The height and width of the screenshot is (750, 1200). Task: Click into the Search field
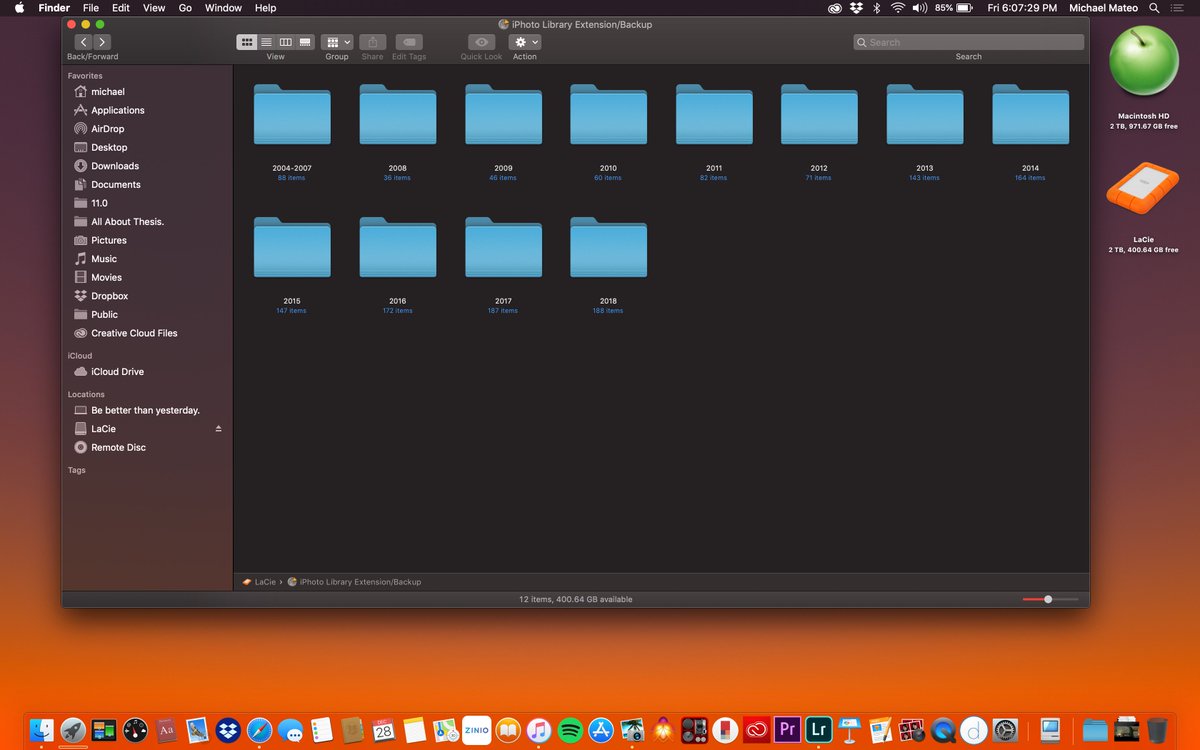point(968,42)
